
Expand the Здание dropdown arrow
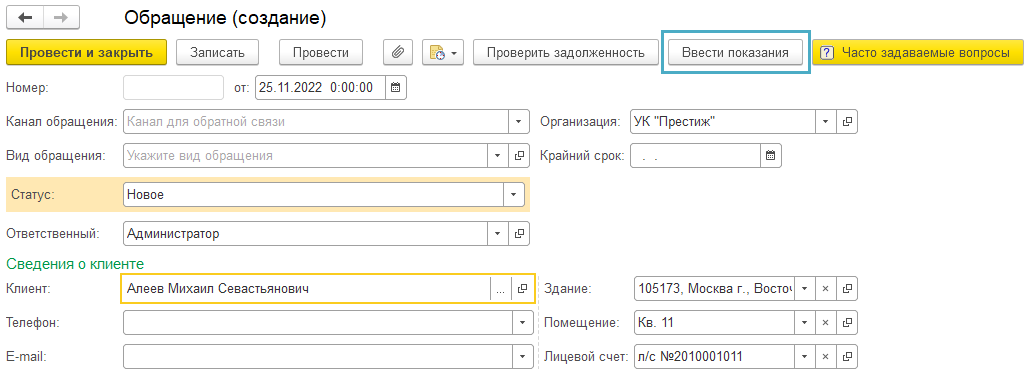(x=804, y=288)
